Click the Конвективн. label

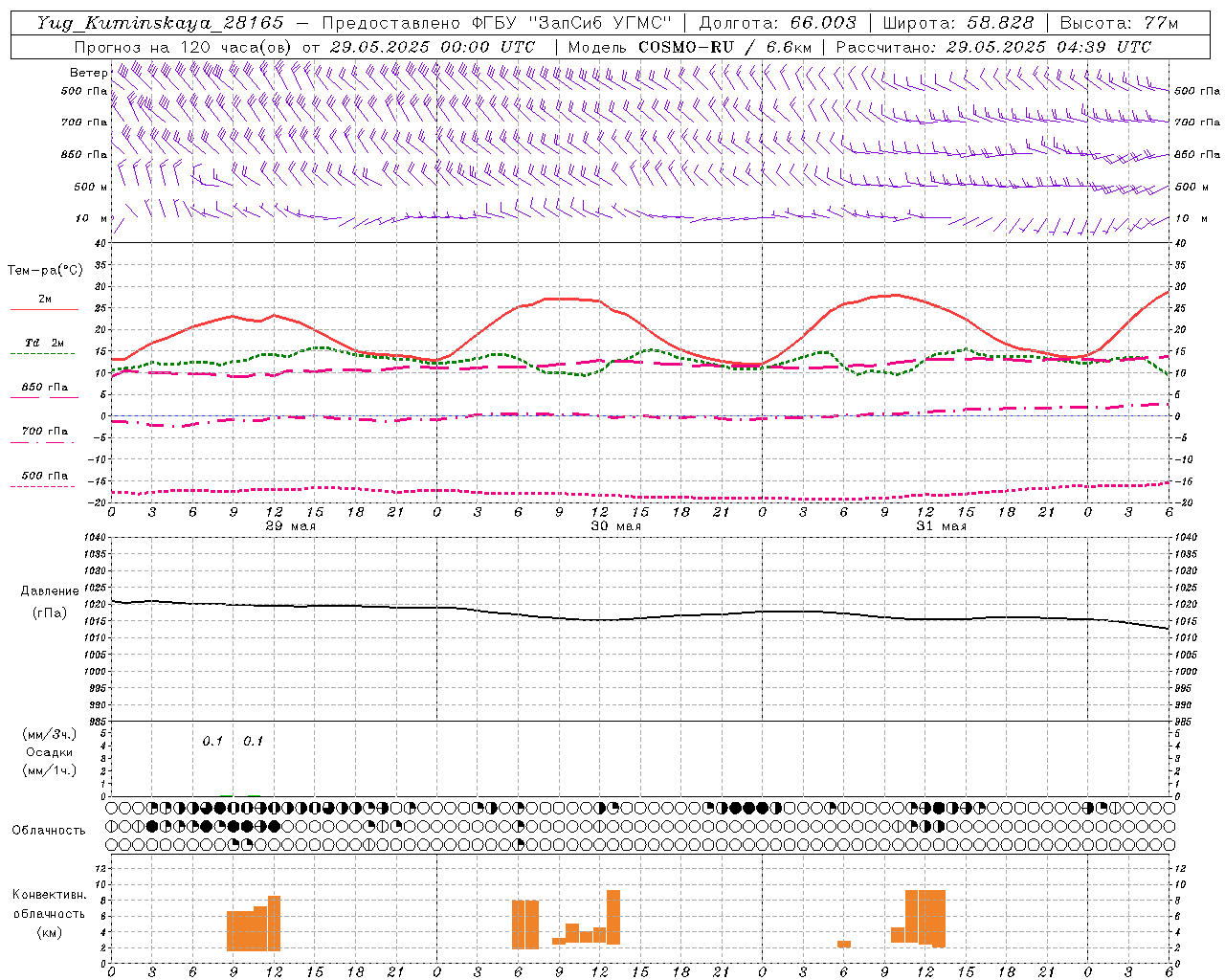coord(50,895)
